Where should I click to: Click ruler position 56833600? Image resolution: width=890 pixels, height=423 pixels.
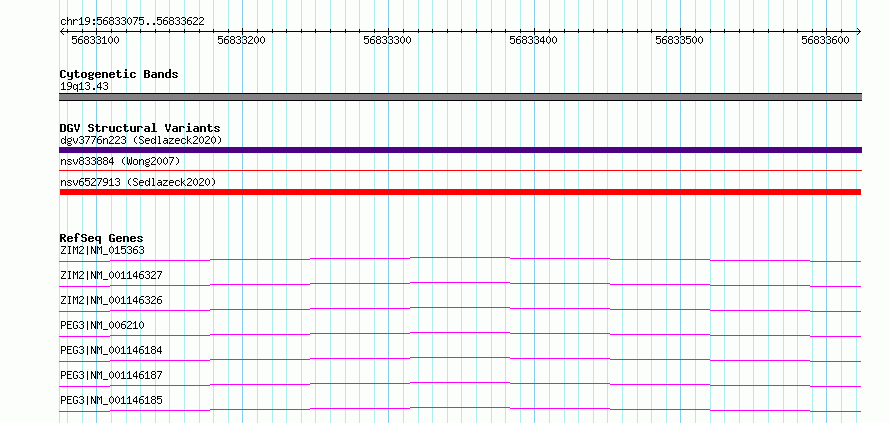(825, 40)
